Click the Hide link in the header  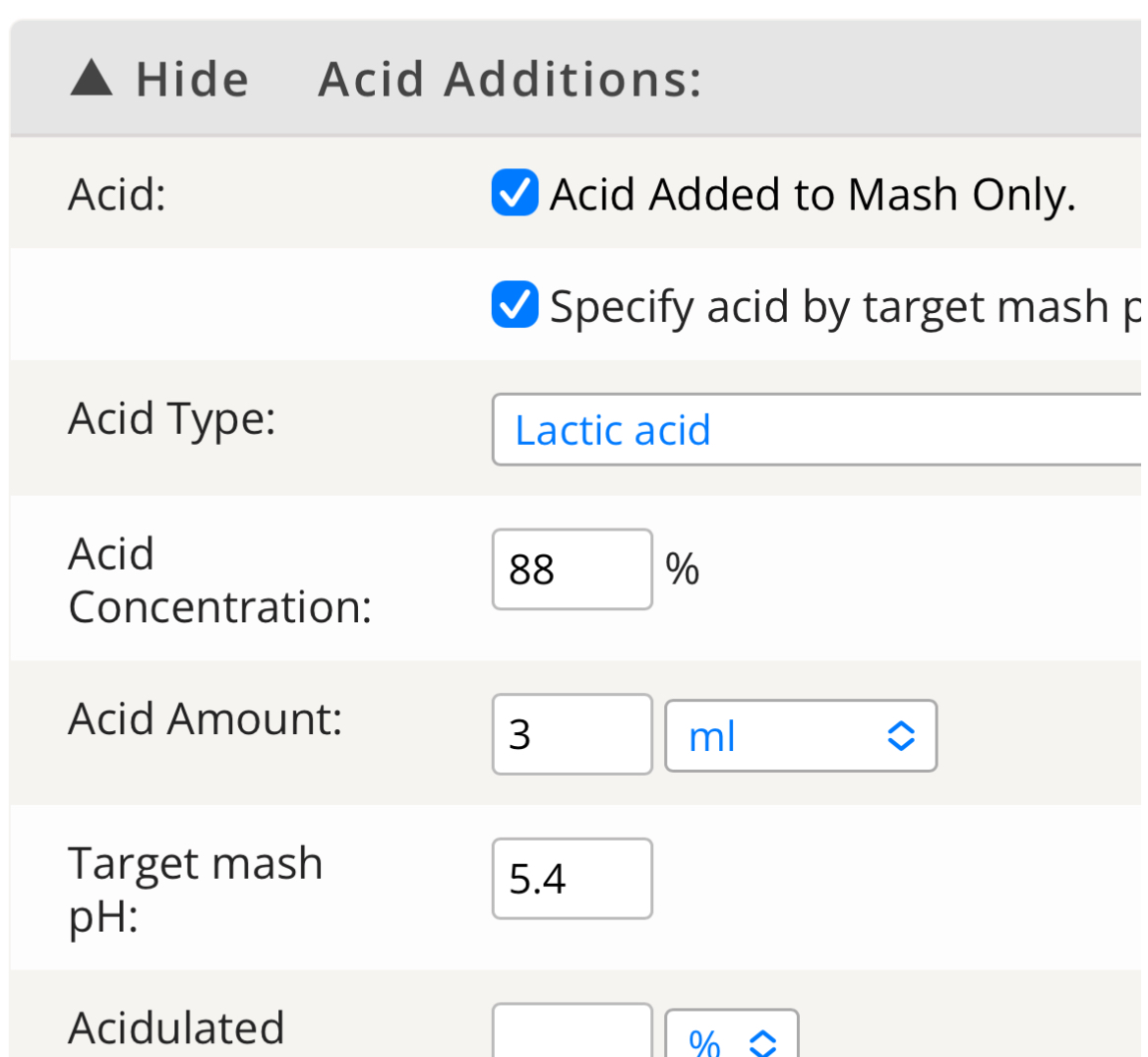[192, 80]
